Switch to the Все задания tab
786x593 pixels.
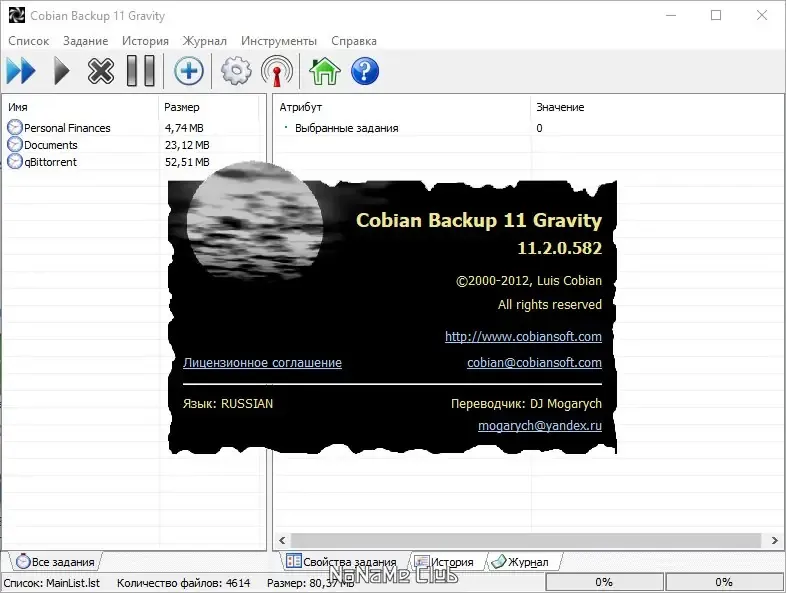coord(55,562)
